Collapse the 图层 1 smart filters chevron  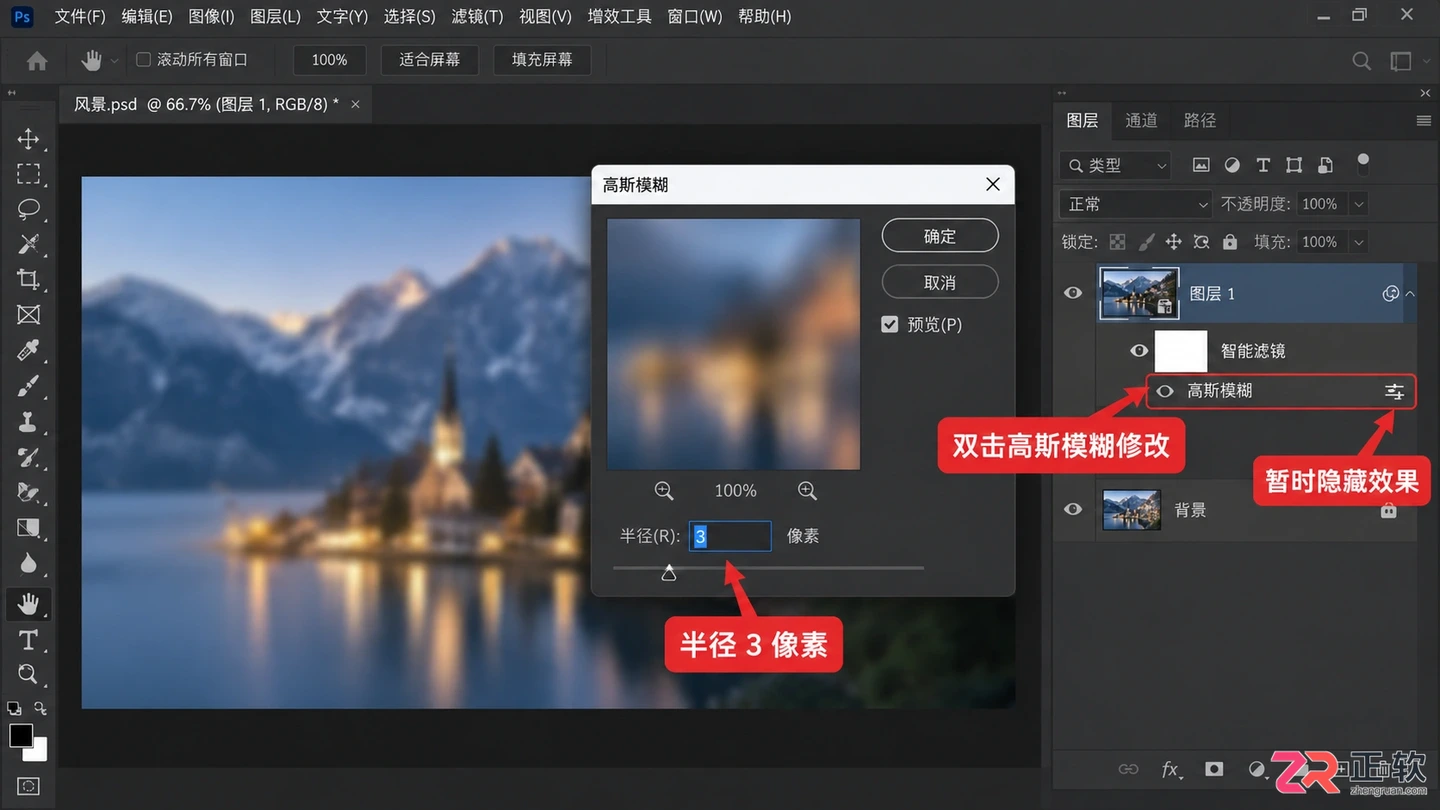pos(1409,294)
